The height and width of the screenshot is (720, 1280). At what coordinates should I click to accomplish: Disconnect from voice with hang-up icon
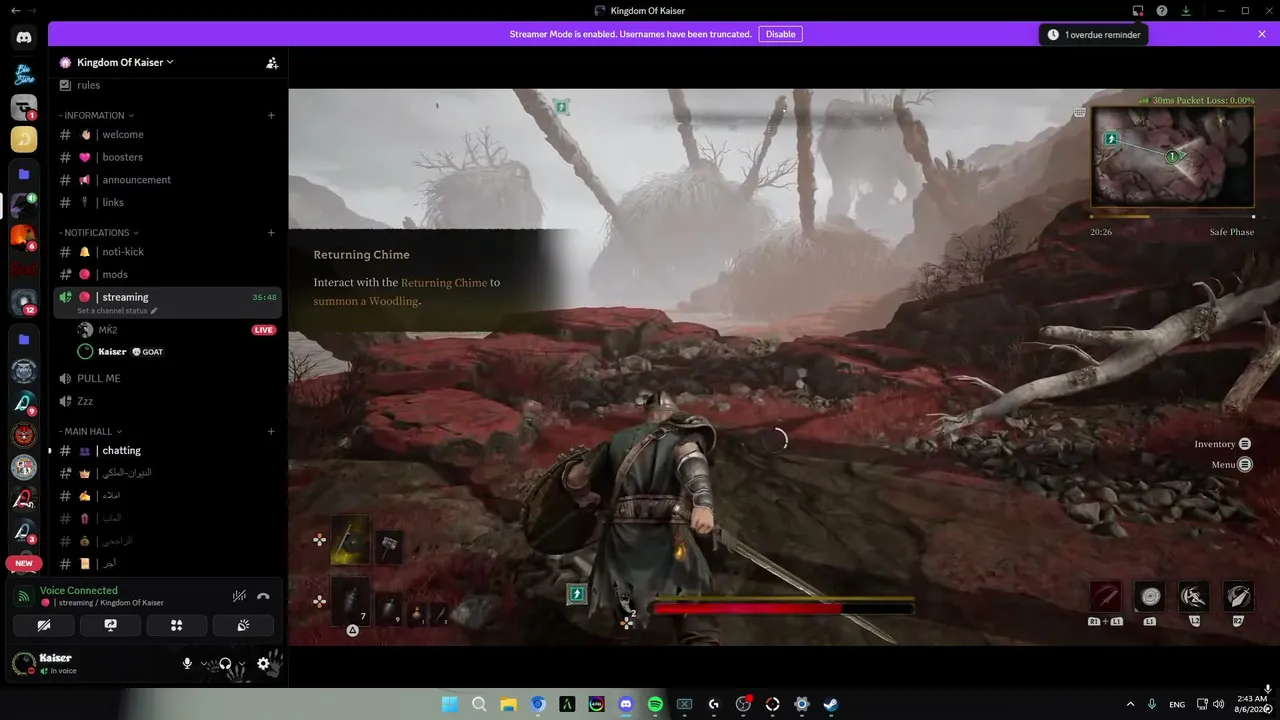pos(263,596)
